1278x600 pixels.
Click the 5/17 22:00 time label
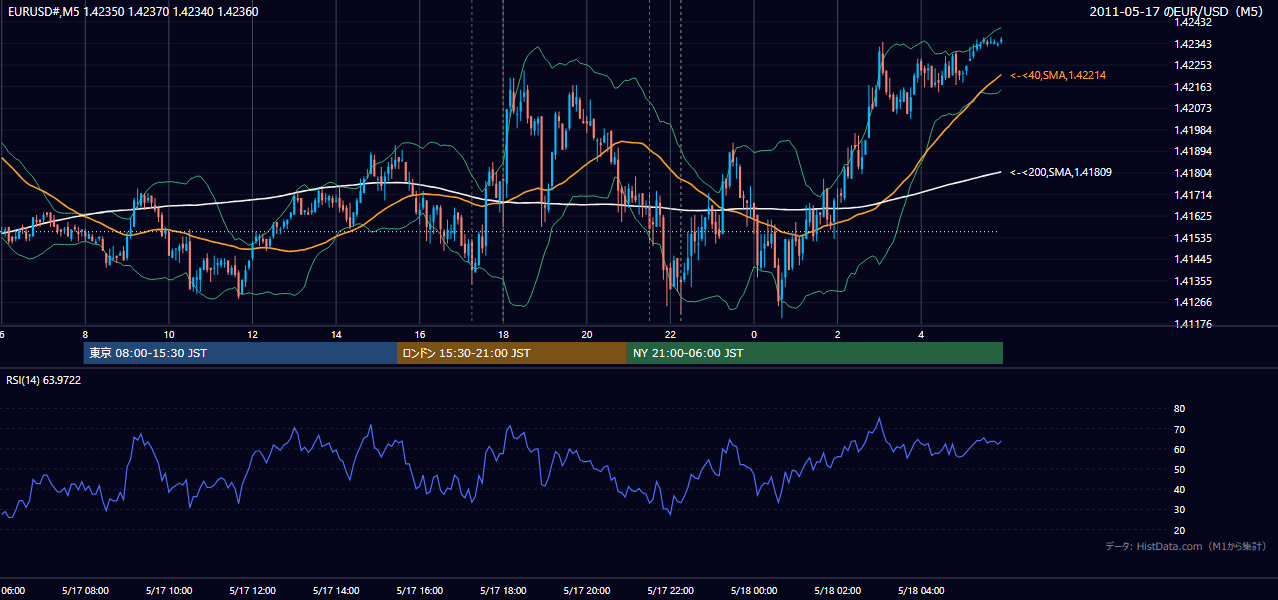(671, 591)
